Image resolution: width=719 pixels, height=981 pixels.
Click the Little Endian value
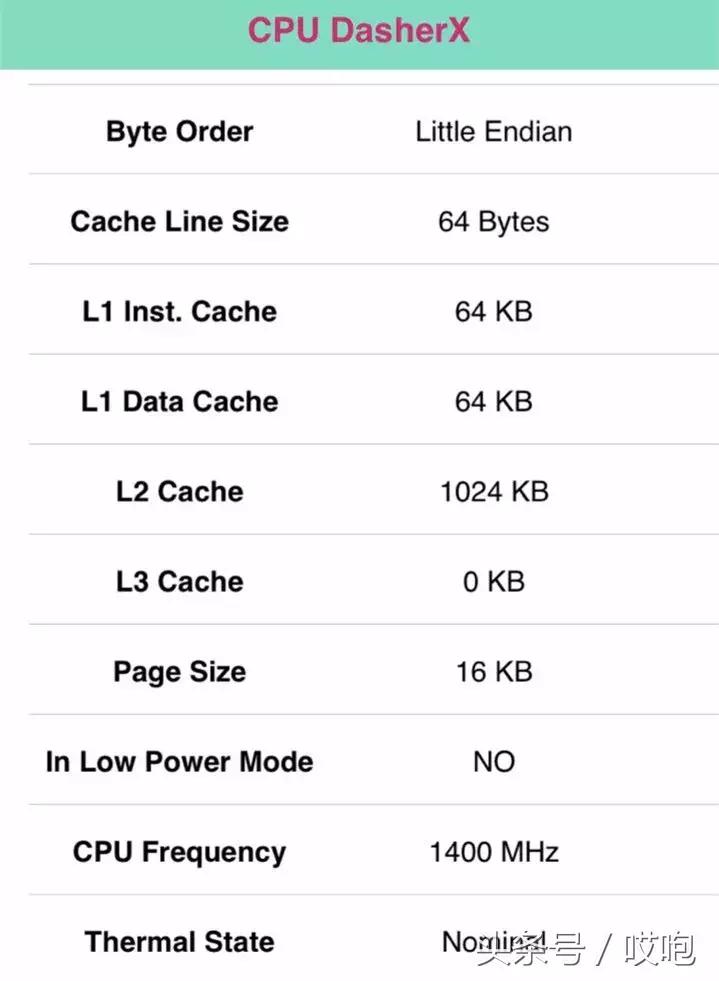[x=494, y=132]
